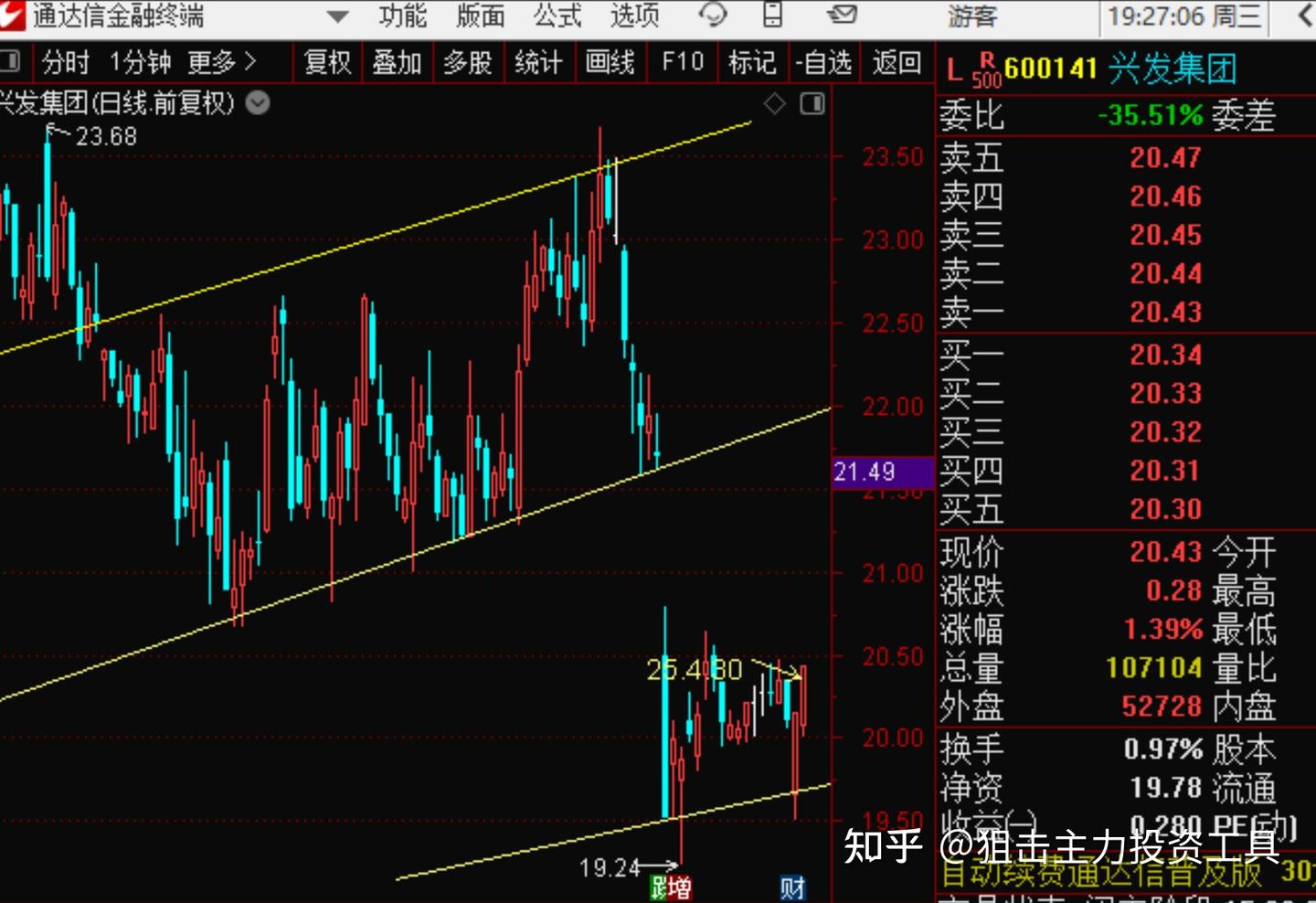Click the 跌 marker below the chart
Screen dimensions: 1316x903
[658, 887]
